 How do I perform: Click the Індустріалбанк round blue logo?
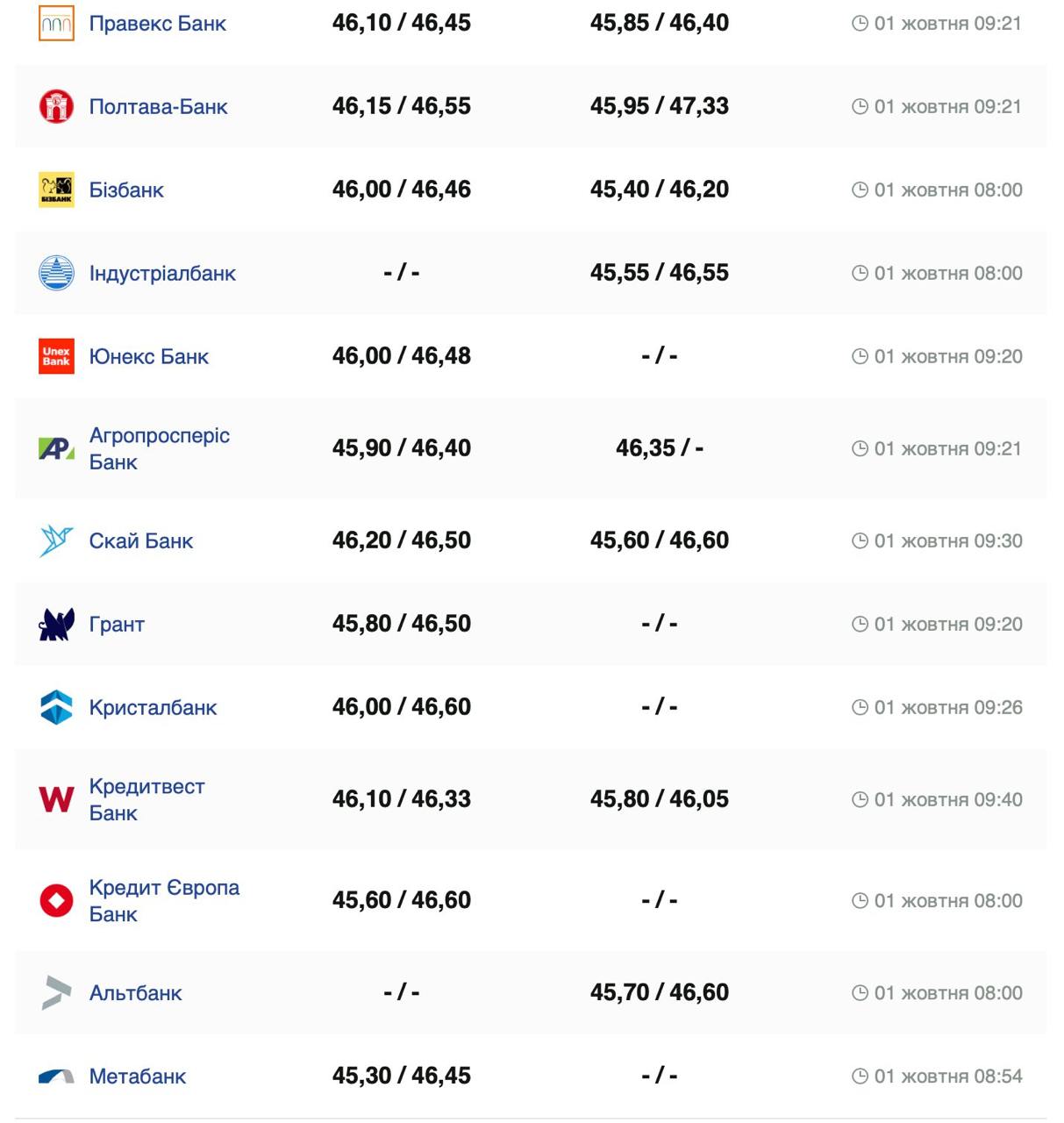(56, 273)
